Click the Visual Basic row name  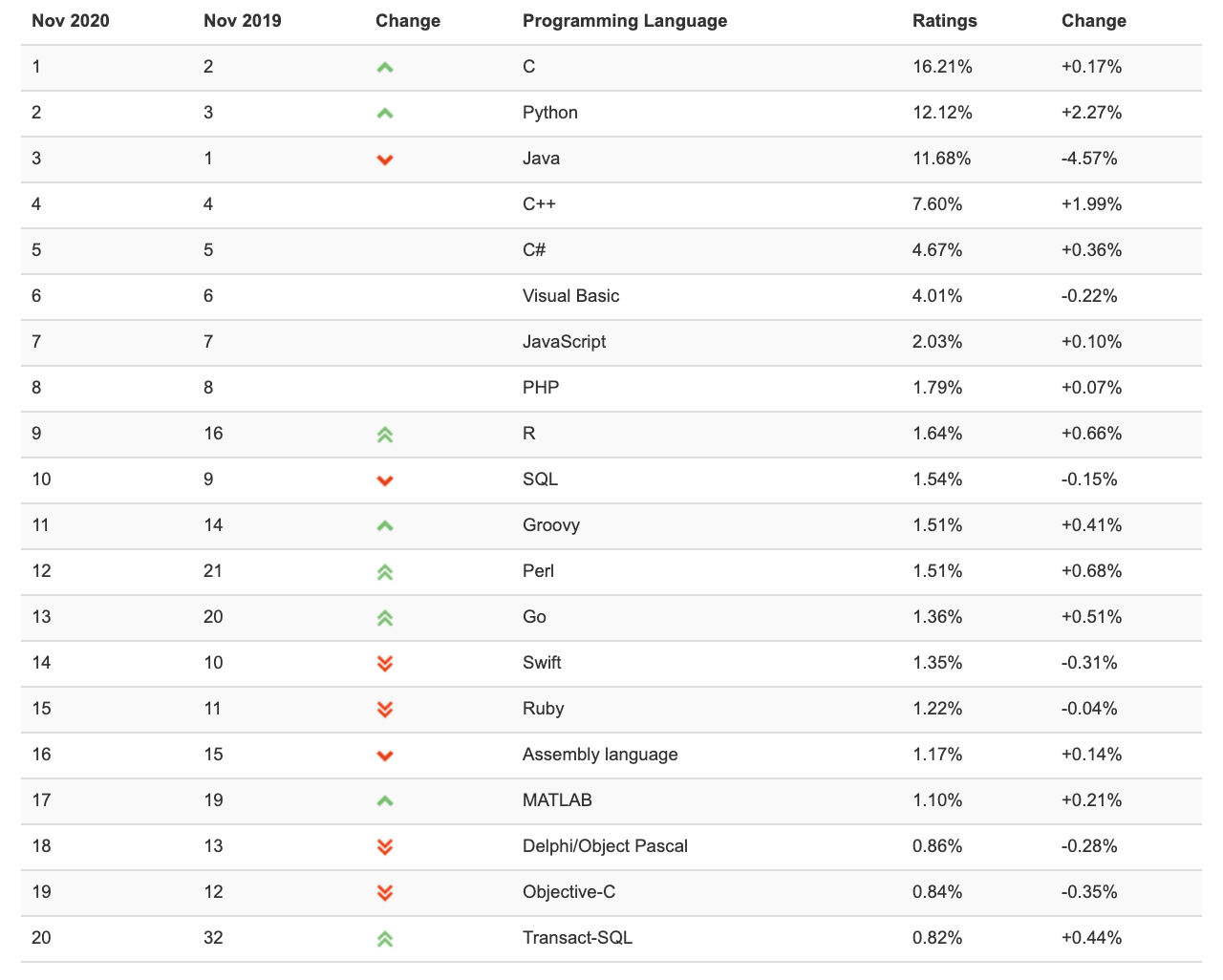coord(571,296)
